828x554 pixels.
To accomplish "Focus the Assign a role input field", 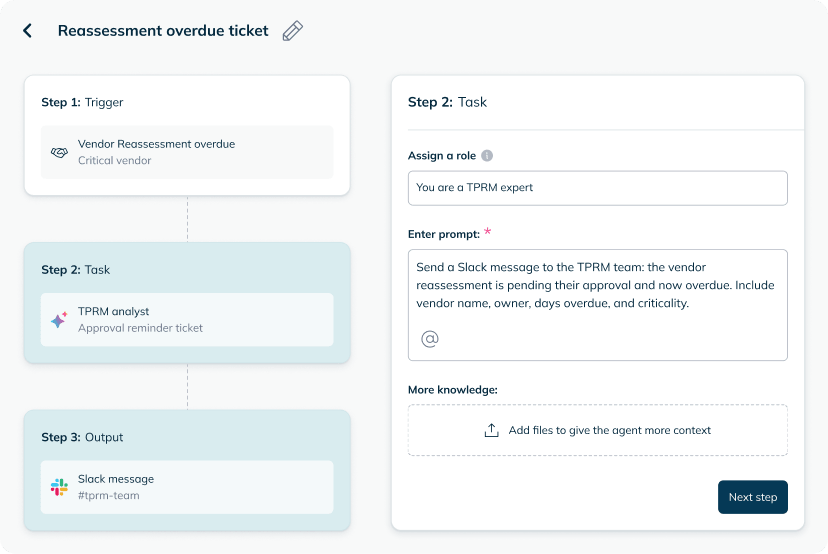I will (x=598, y=188).
